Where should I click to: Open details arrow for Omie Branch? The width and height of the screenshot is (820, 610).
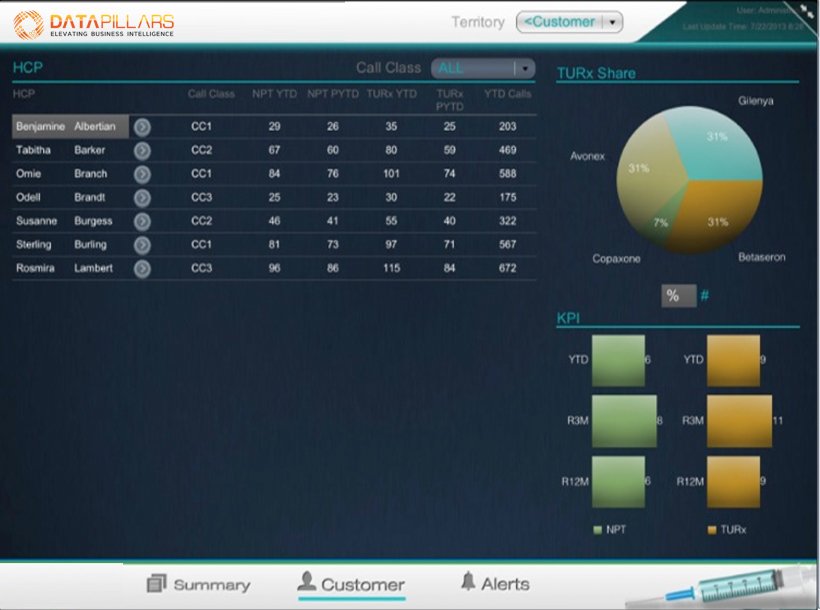[x=142, y=174]
